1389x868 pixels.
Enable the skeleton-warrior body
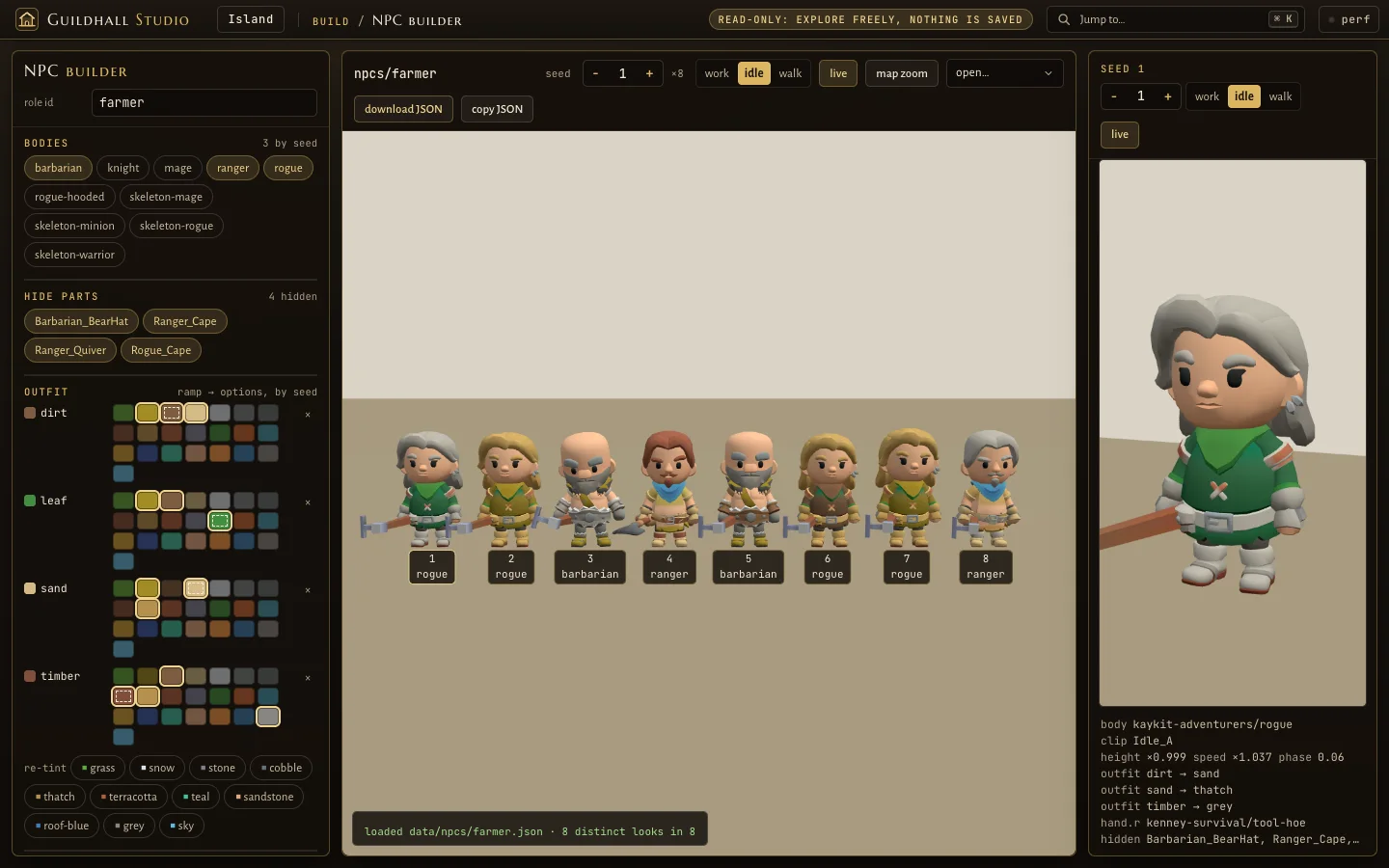[74, 255]
